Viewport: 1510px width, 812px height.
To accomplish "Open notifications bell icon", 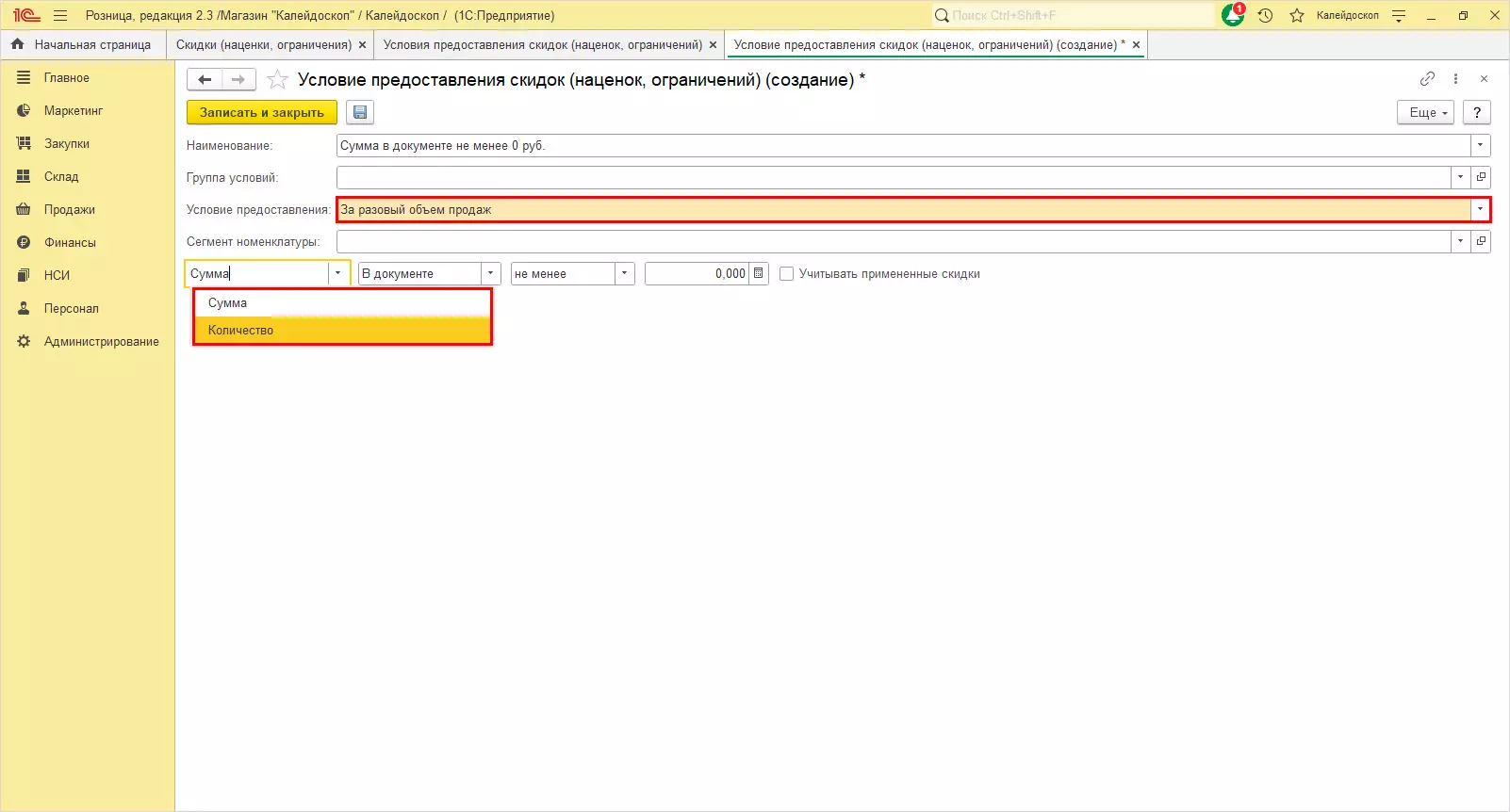I will (x=1233, y=15).
